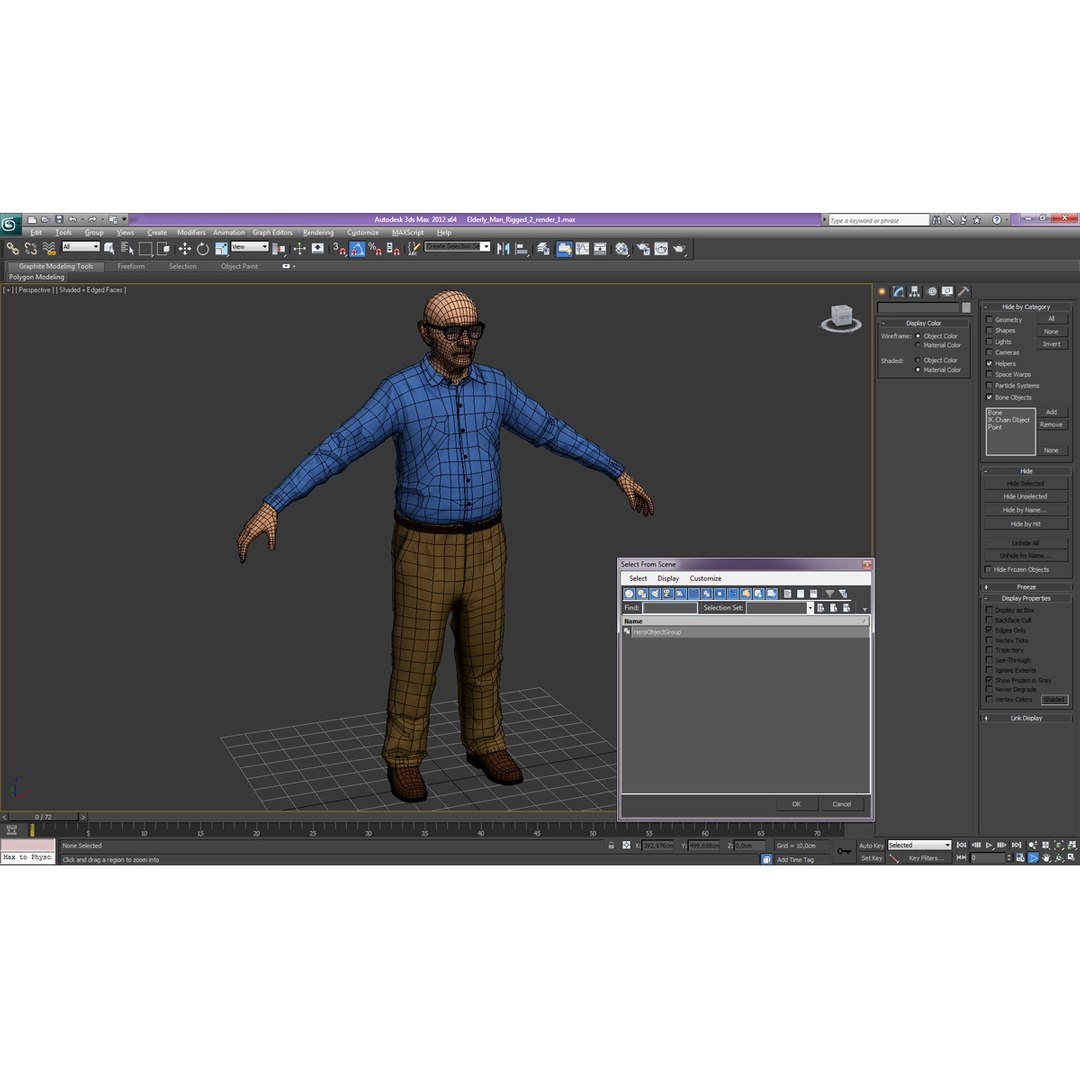
Task: Open the Modifiers menu
Action: (191, 233)
